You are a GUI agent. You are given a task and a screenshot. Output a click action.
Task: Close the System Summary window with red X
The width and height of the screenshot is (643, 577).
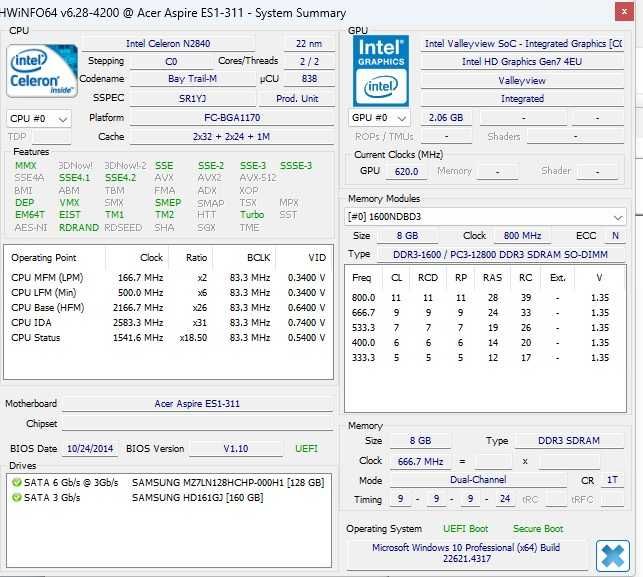coord(624,12)
